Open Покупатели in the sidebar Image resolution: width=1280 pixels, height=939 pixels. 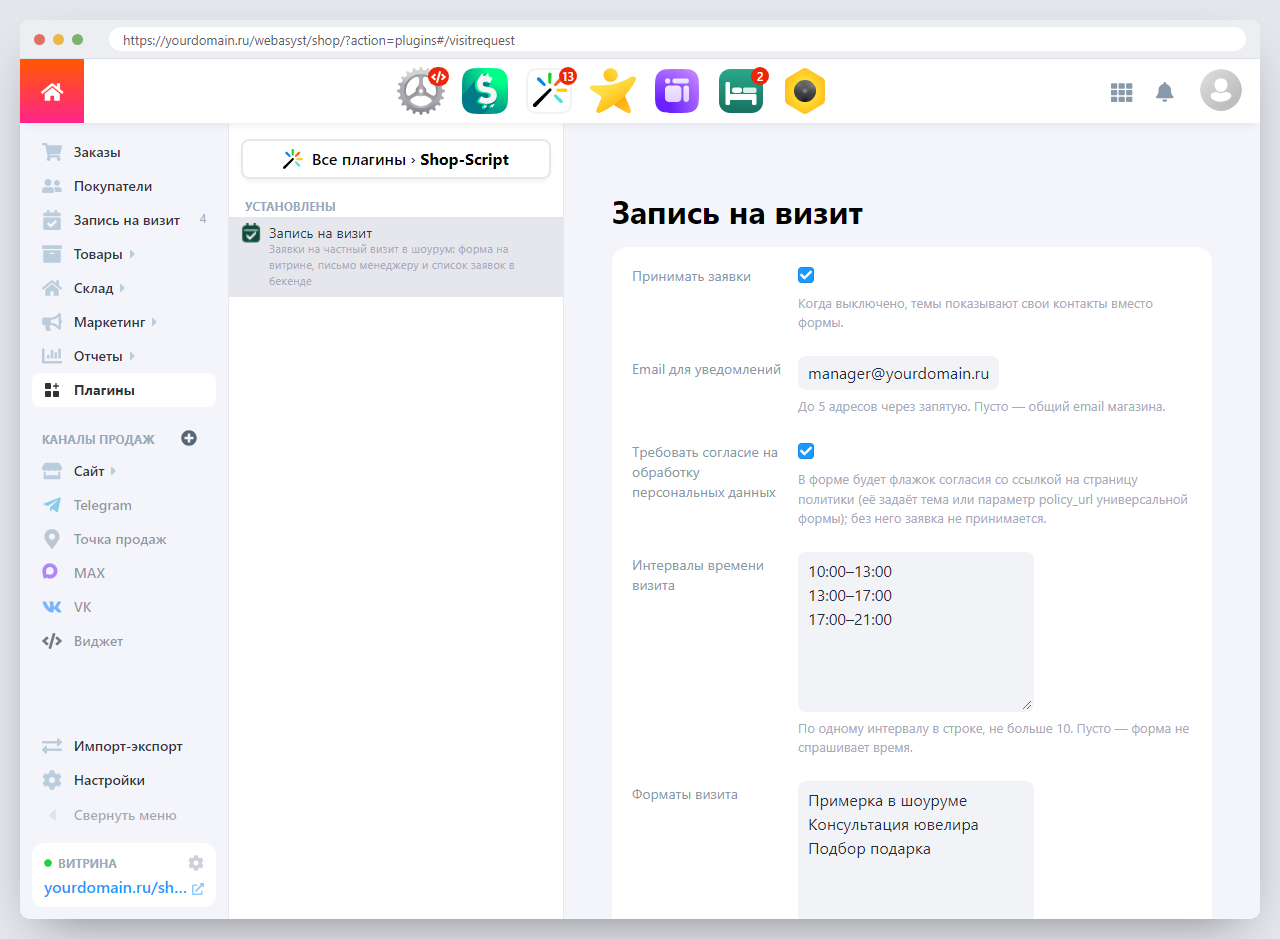(x=124, y=186)
